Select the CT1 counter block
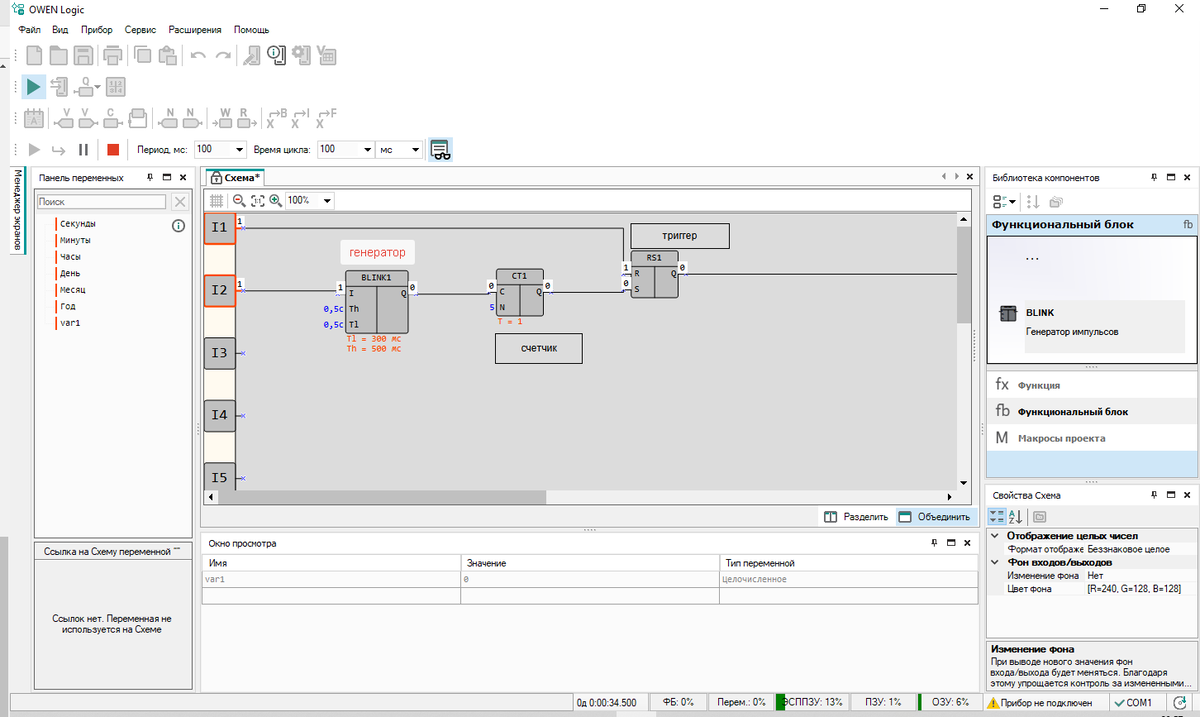Viewport: 1200px width, 717px height. [x=519, y=292]
